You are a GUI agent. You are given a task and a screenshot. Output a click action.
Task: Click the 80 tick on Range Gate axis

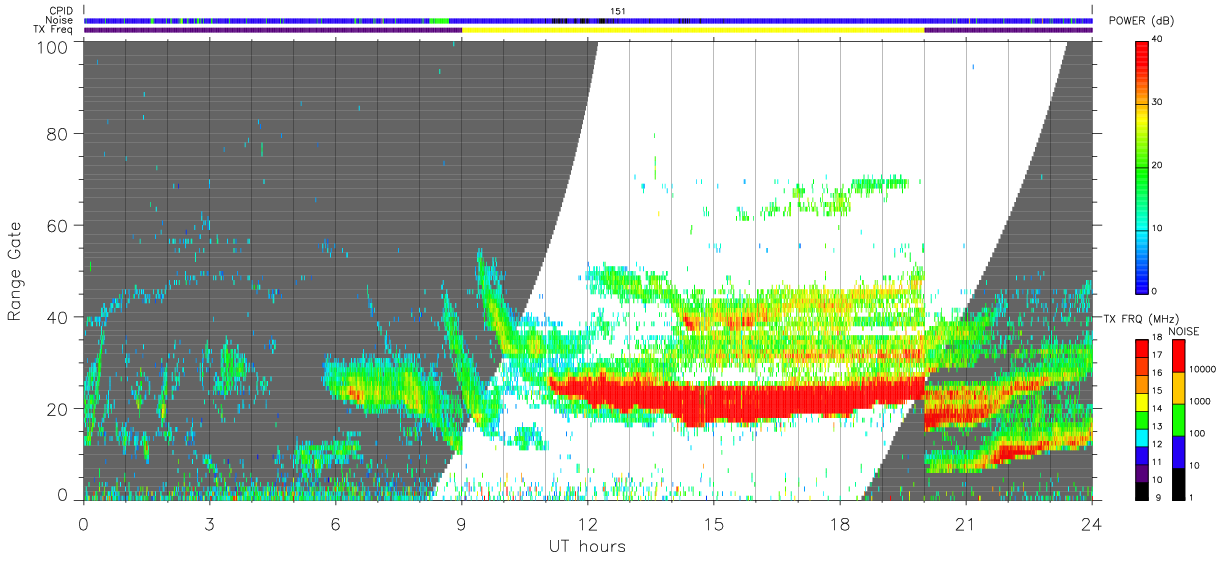[57, 133]
